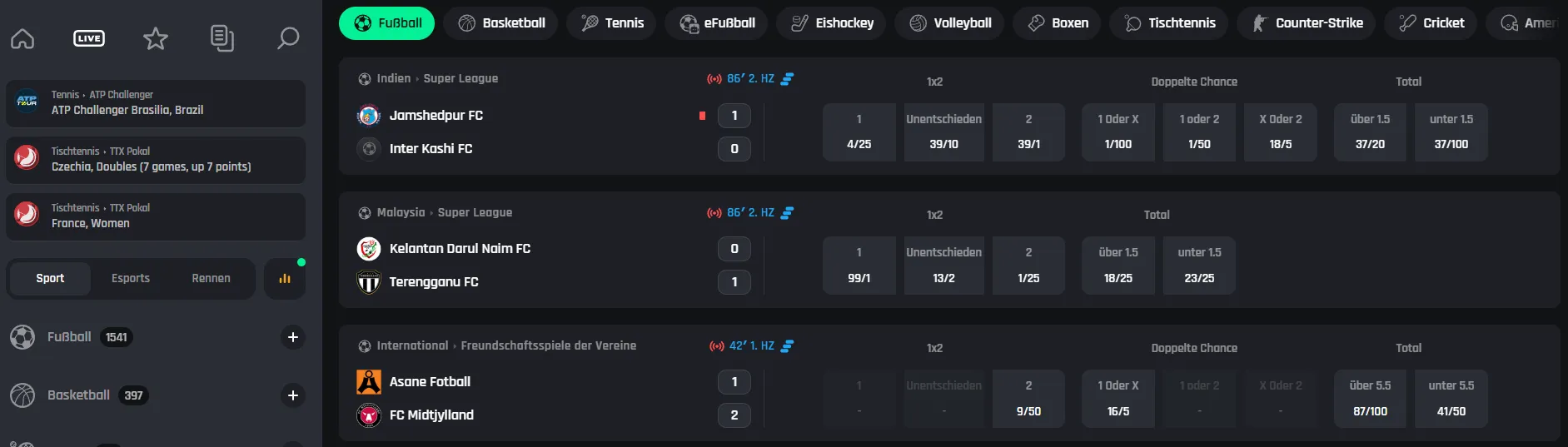The height and width of the screenshot is (447, 1568).
Task: Switch to the Esports tab
Action: click(x=131, y=279)
